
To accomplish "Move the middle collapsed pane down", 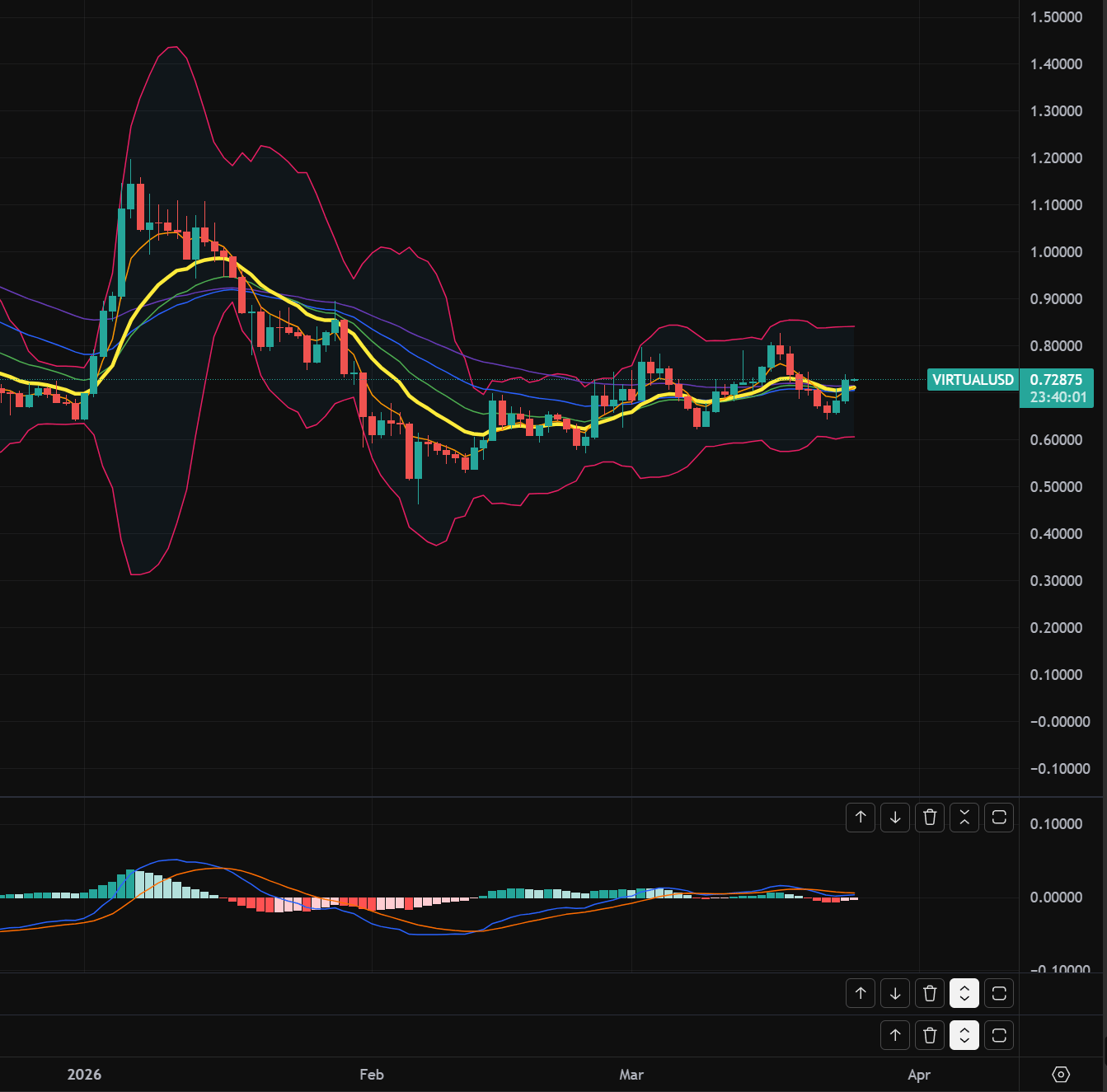I will (x=895, y=993).
